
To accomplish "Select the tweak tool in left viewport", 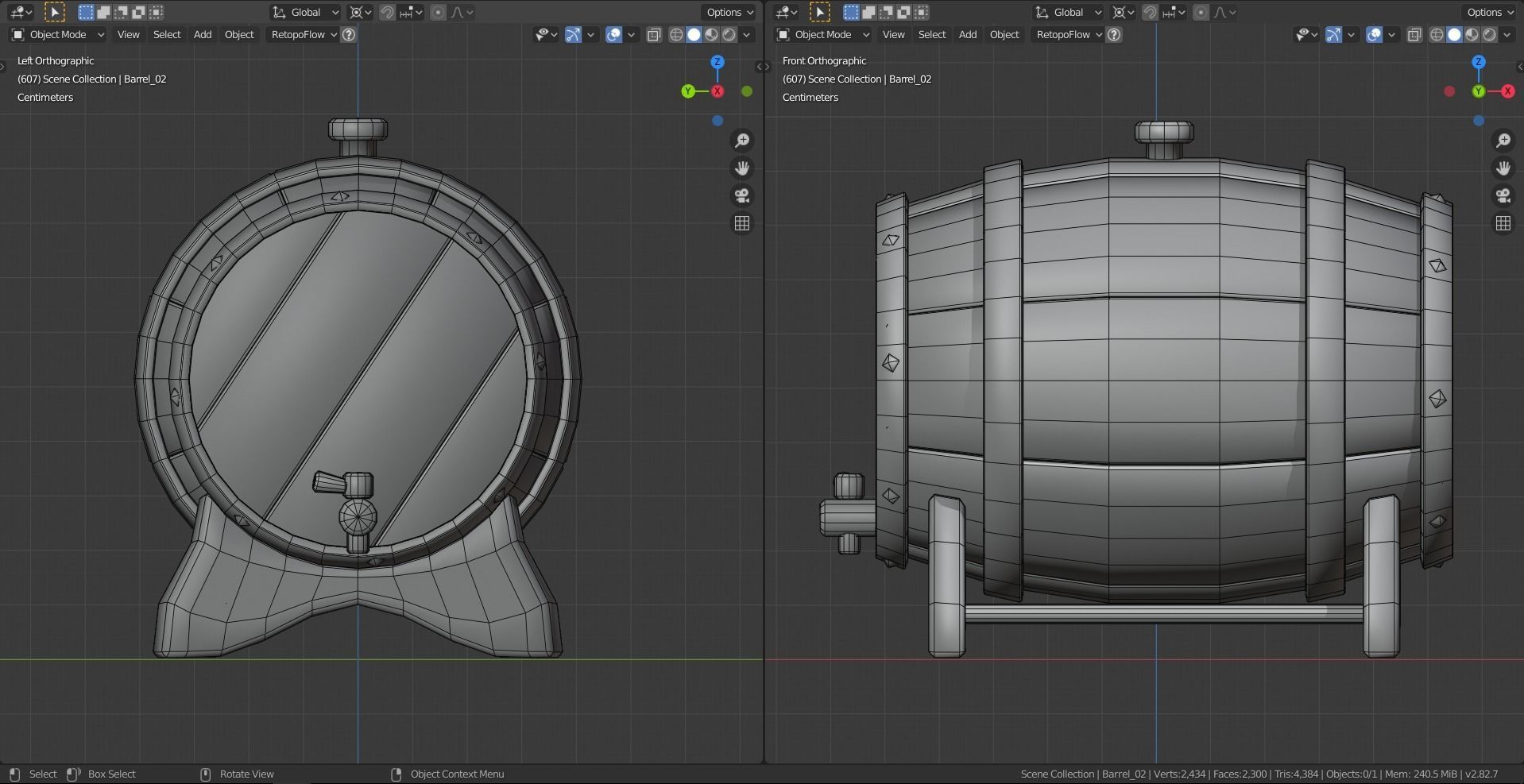I will (x=54, y=12).
